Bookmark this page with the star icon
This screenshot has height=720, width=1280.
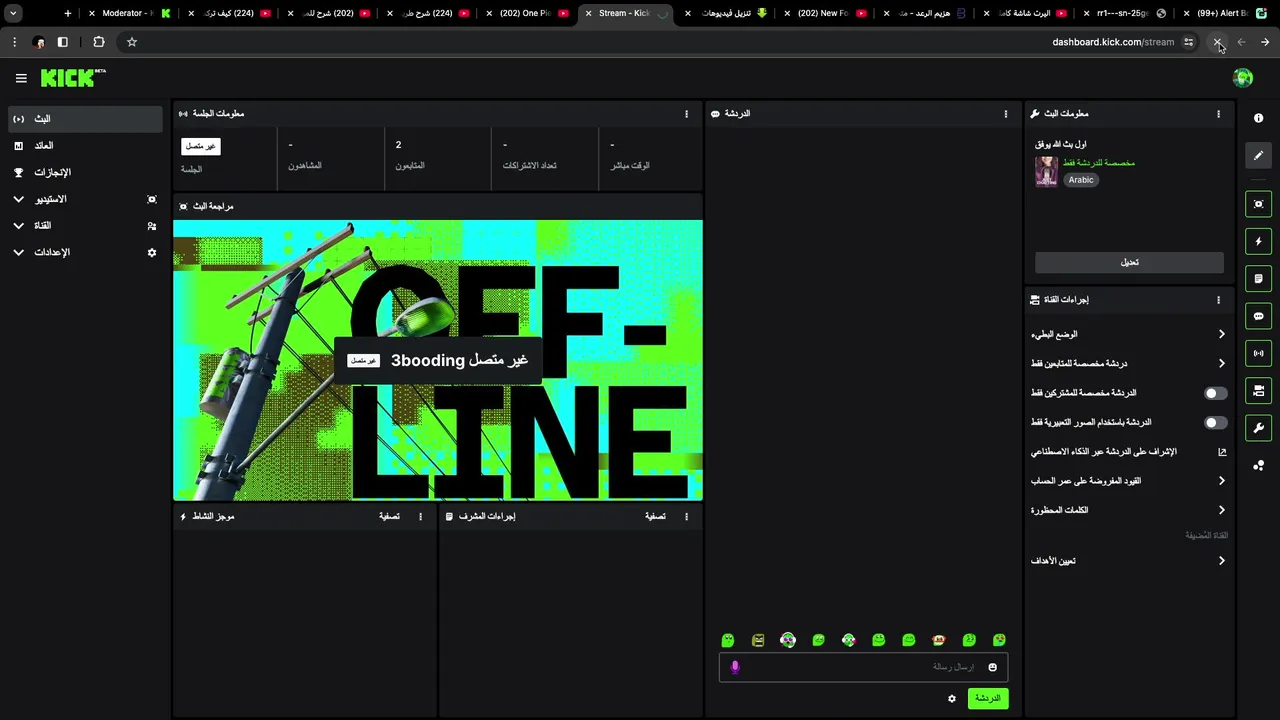131,42
